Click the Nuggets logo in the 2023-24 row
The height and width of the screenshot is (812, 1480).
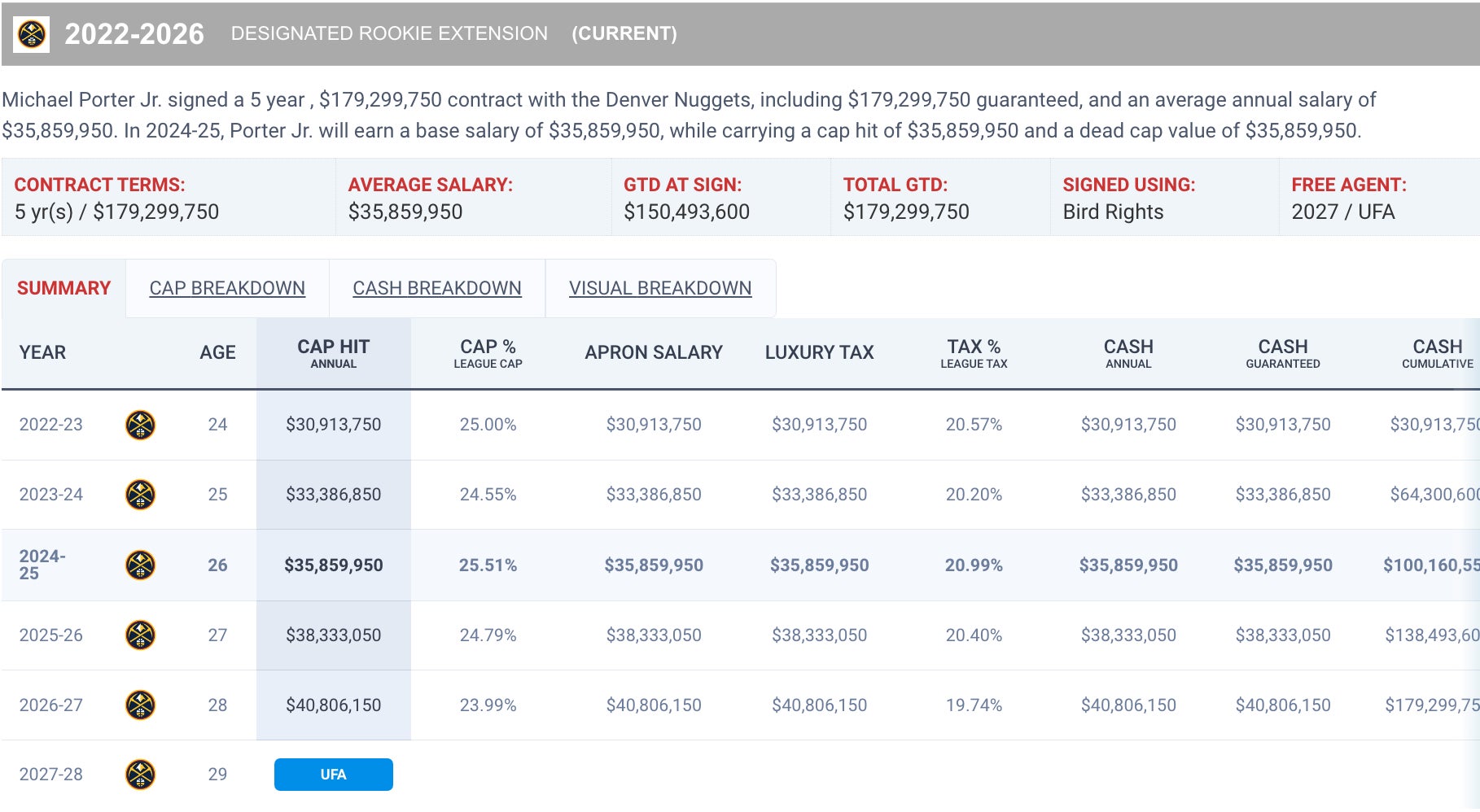pyautogui.click(x=140, y=495)
